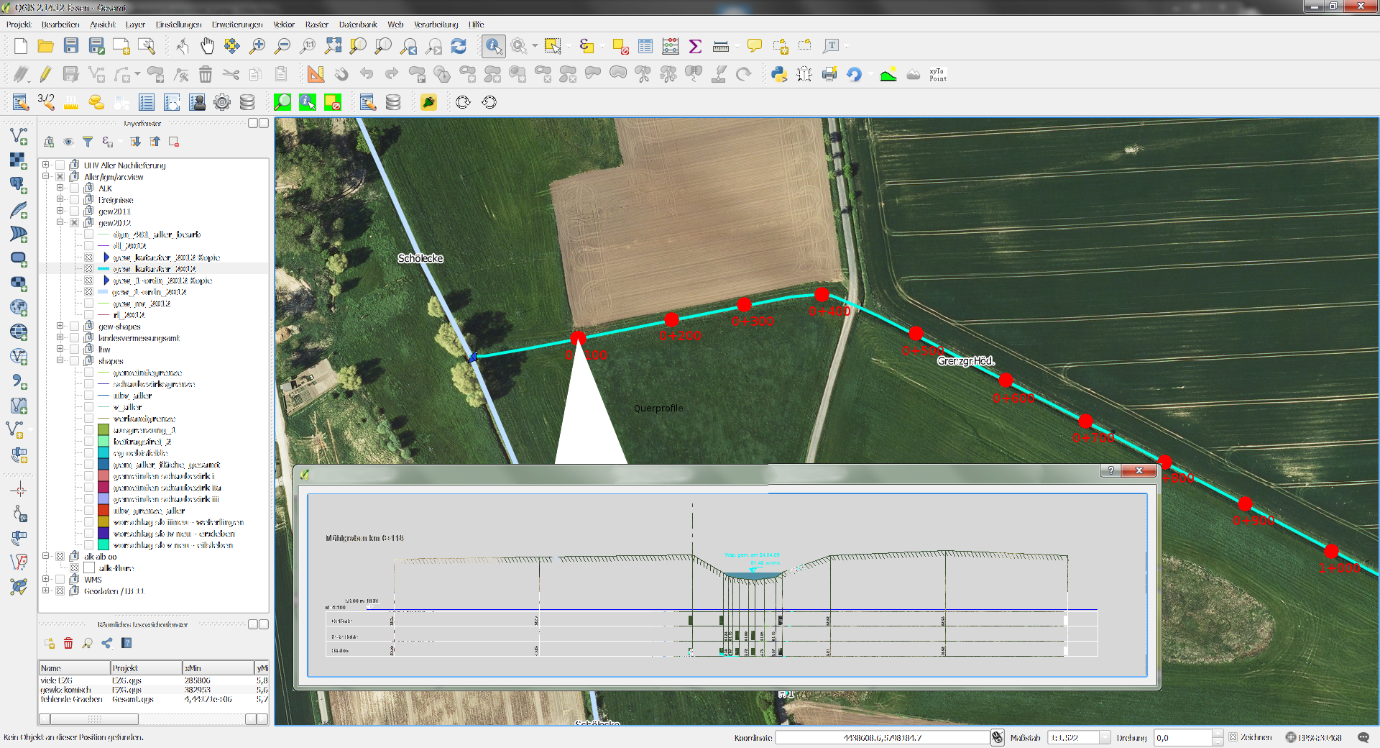Collapse the Aller/gm/arcview group
This screenshot has height=748, width=1380.
pyautogui.click(x=46, y=177)
